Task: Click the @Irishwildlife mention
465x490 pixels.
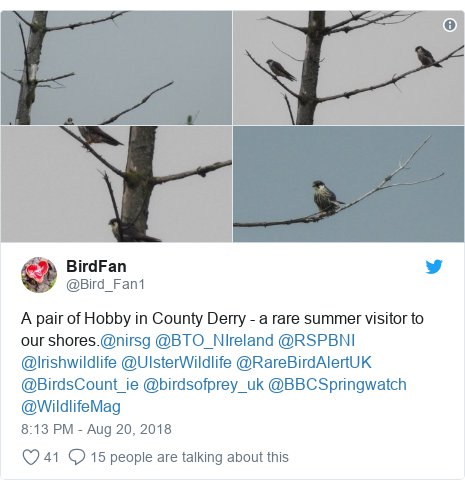Action: click(69, 362)
